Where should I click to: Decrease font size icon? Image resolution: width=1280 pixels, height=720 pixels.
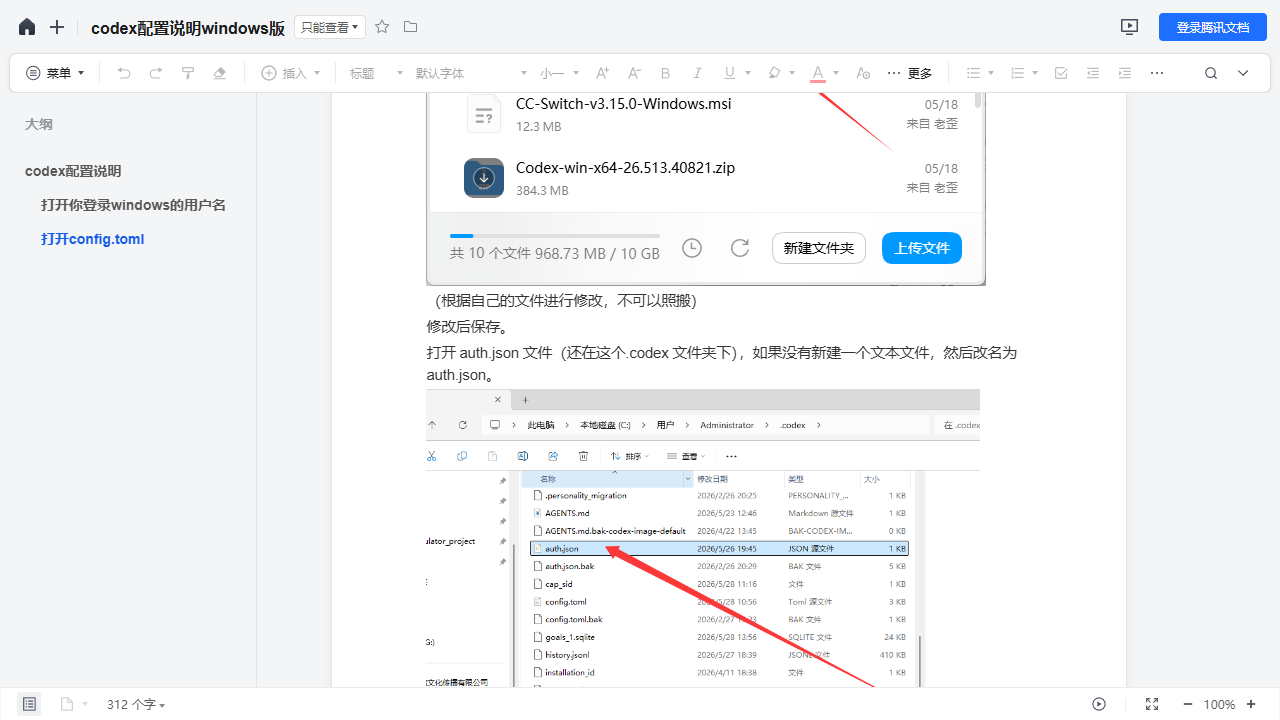(x=634, y=73)
